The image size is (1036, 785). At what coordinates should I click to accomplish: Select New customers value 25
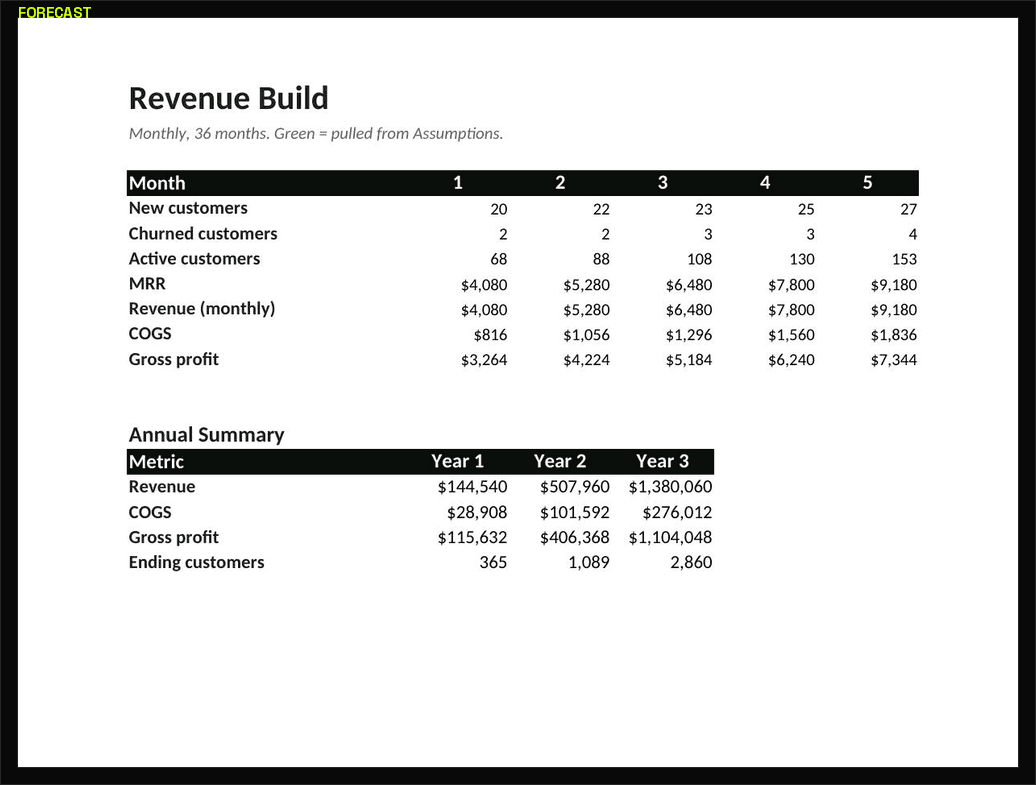[806, 209]
